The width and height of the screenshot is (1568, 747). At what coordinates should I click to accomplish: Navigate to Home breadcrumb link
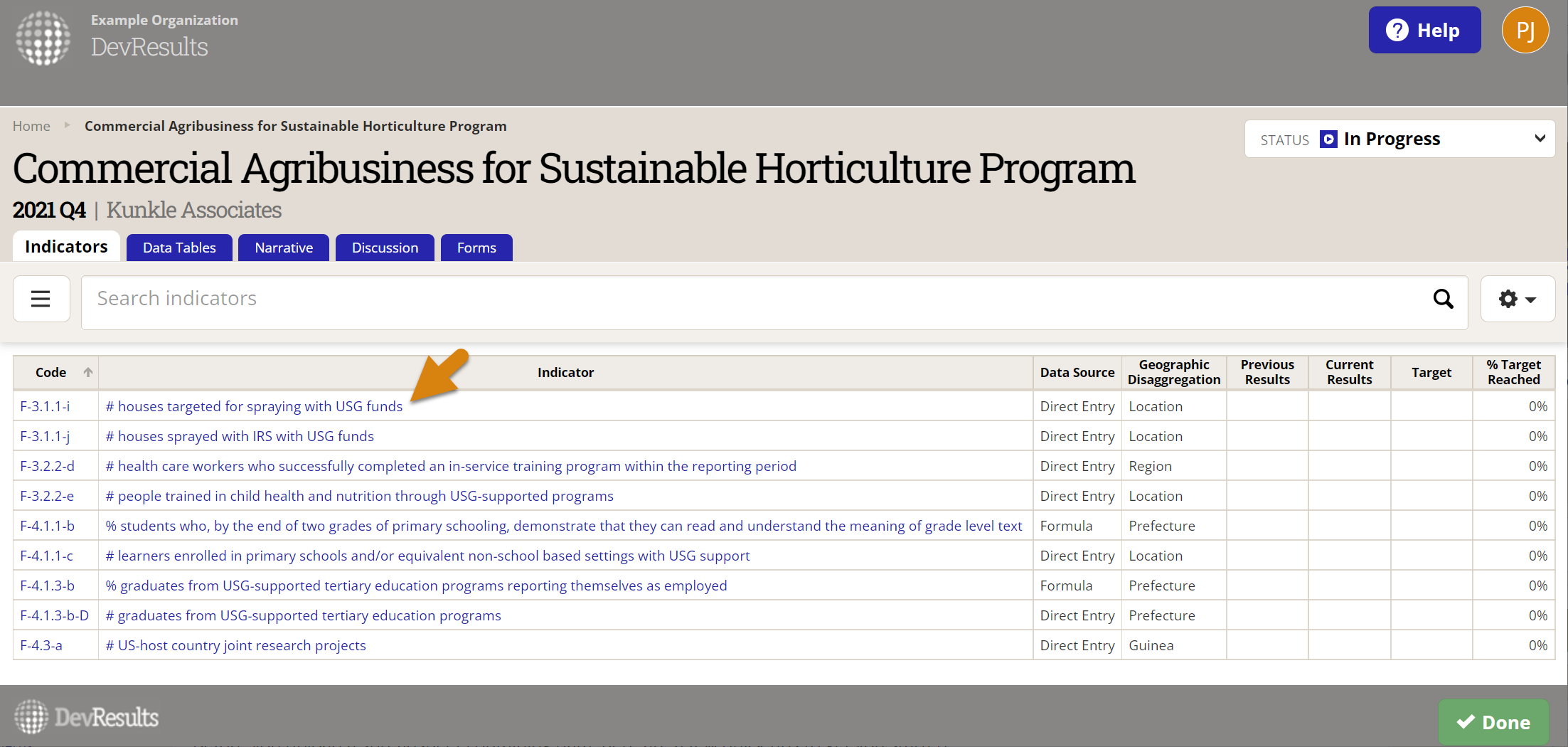[x=31, y=126]
